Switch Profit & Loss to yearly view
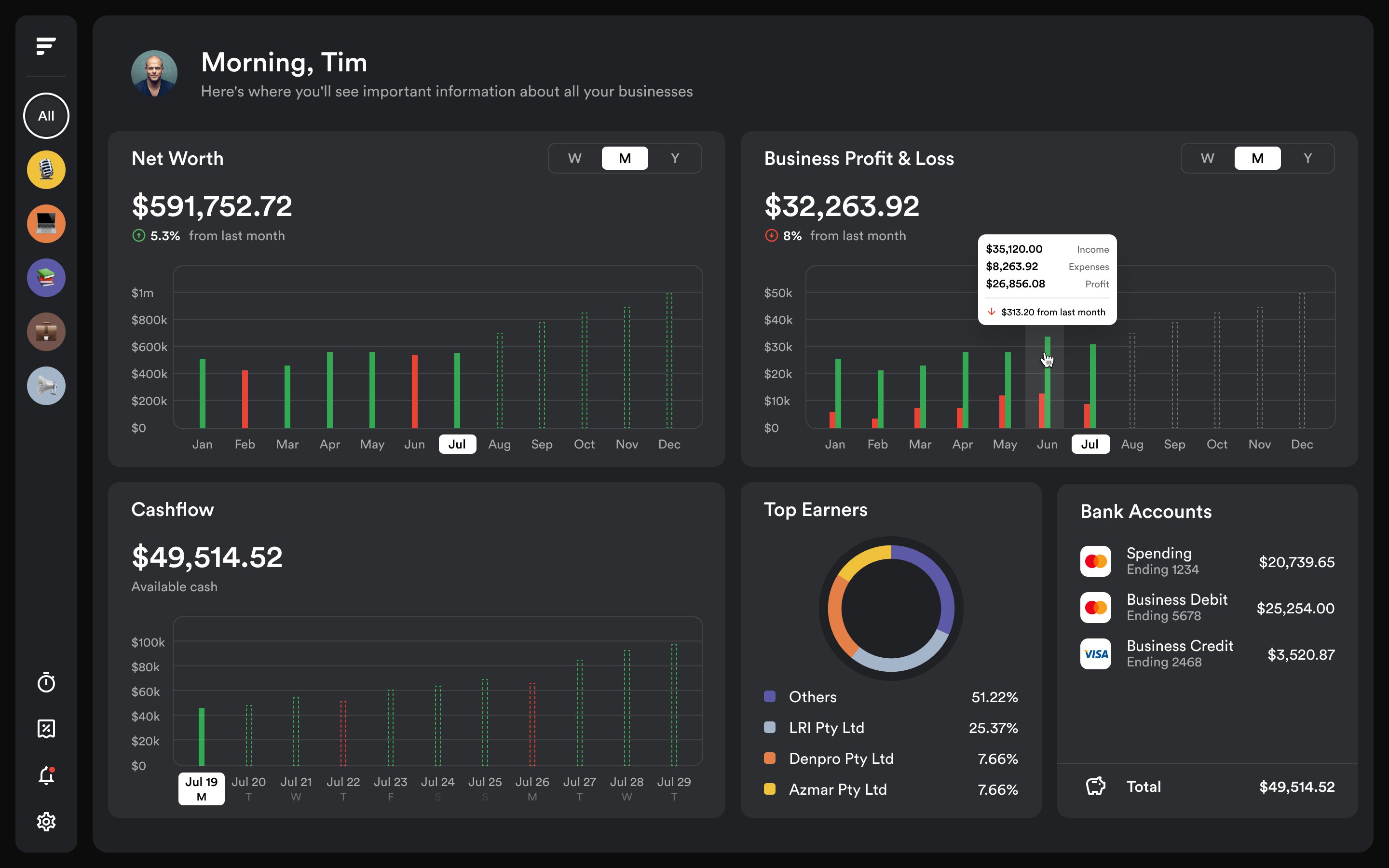Image resolution: width=1389 pixels, height=868 pixels. 1307,159
